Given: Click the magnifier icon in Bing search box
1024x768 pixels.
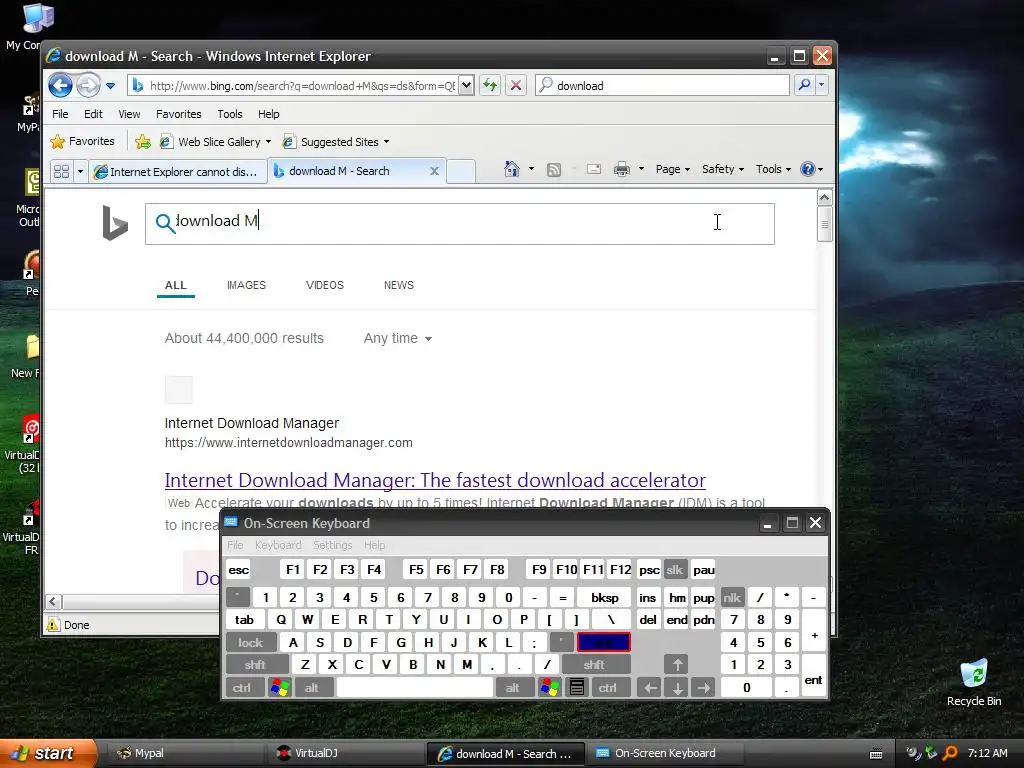Looking at the screenshot, I should tap(165, 223).
